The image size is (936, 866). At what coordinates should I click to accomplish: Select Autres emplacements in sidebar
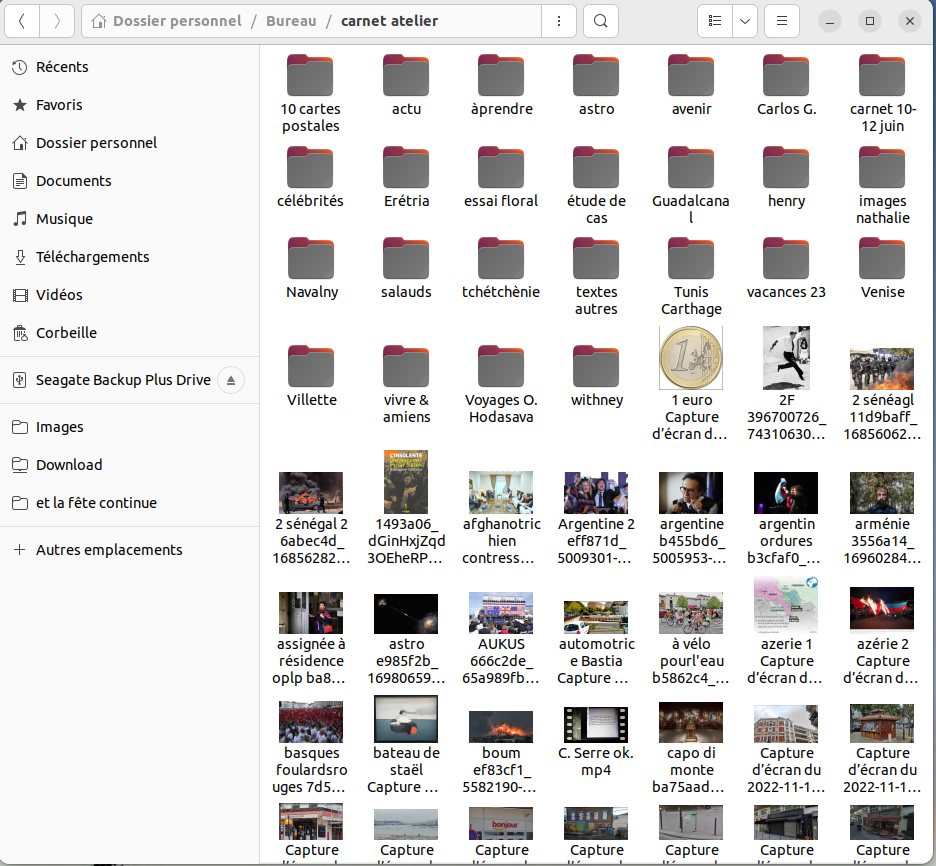tap(109, 550)
